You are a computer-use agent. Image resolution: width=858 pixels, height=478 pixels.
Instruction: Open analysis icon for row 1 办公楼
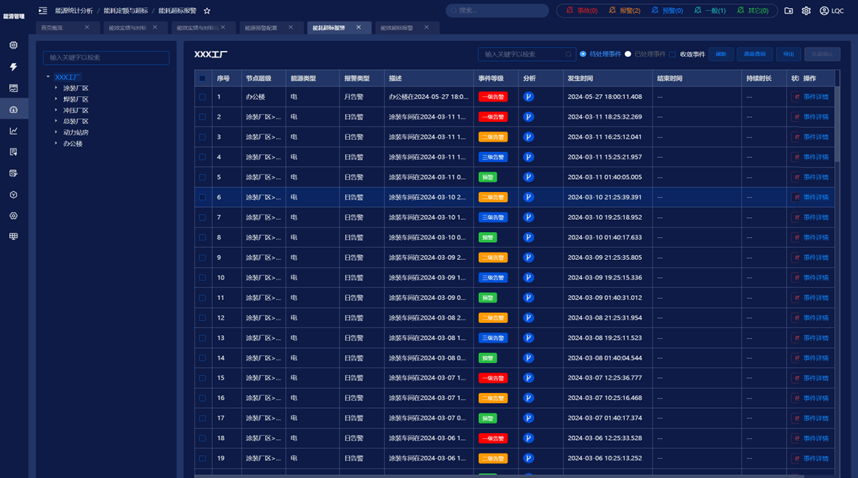point(528,97)
